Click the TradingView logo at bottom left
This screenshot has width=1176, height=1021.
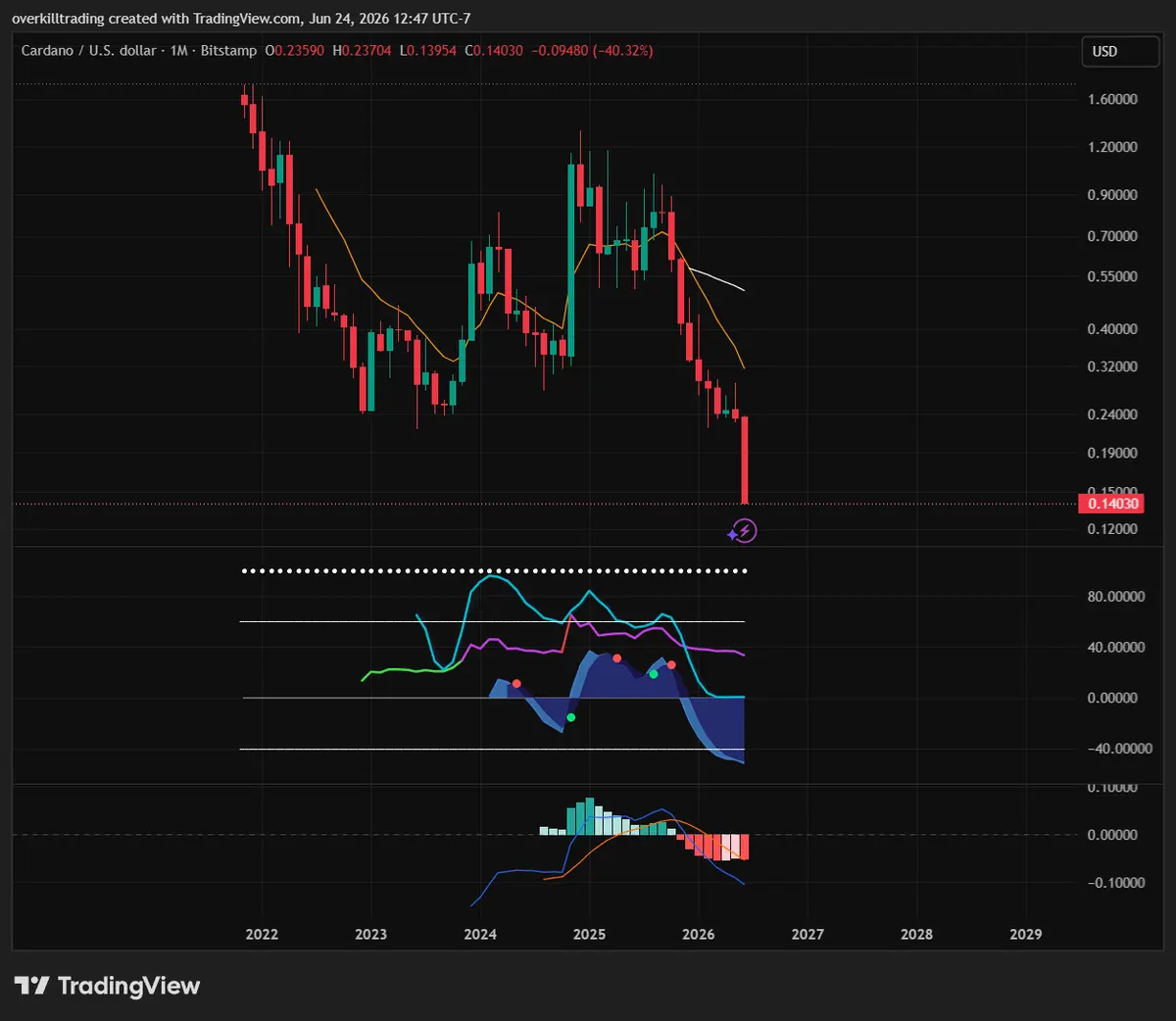pos(107,986)
